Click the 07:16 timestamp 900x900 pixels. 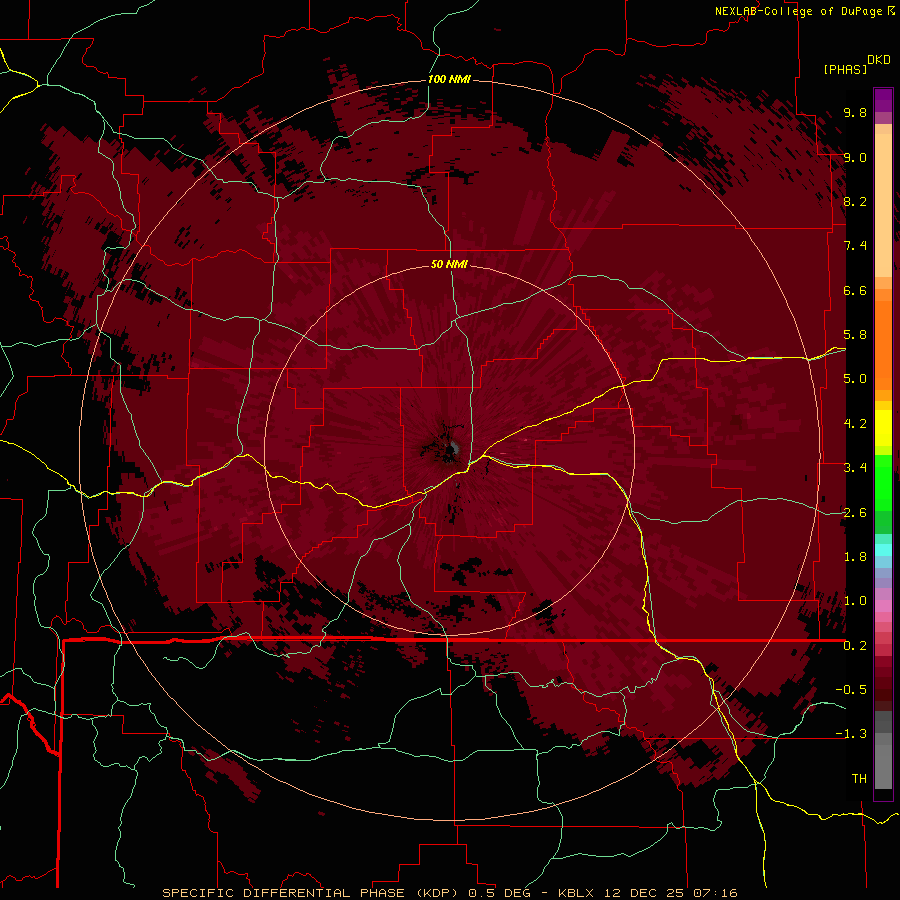point(715,893)
